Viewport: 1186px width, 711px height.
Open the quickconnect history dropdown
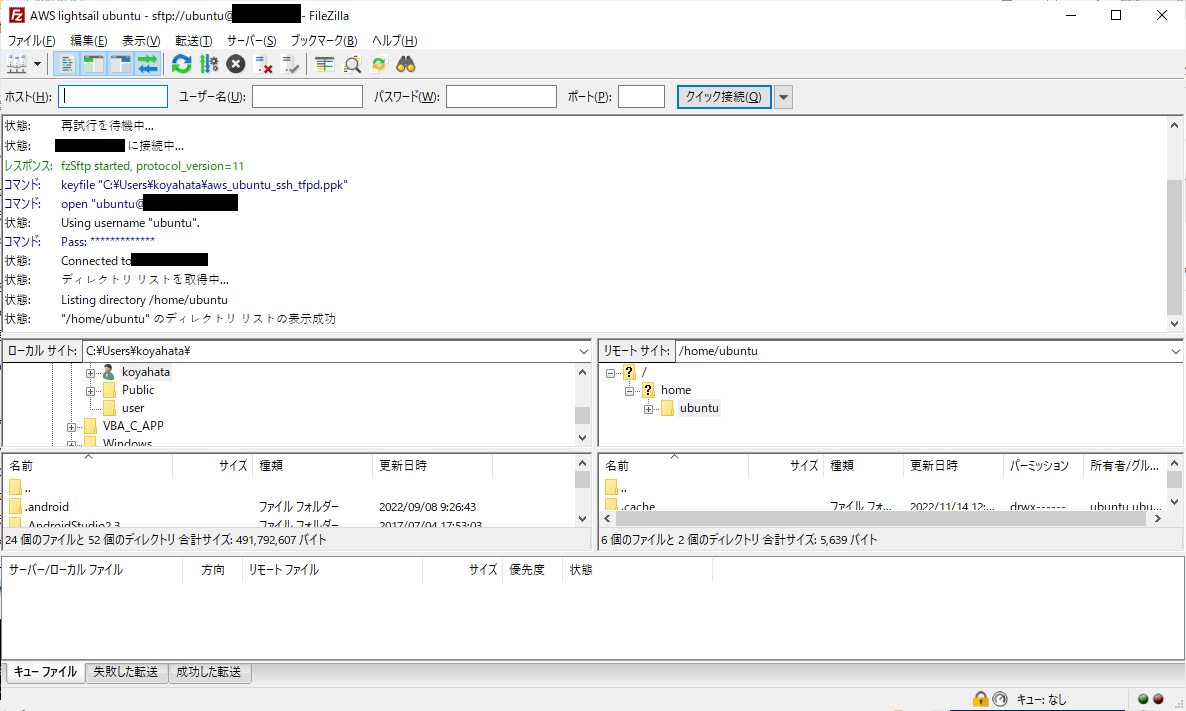[784, 97]
